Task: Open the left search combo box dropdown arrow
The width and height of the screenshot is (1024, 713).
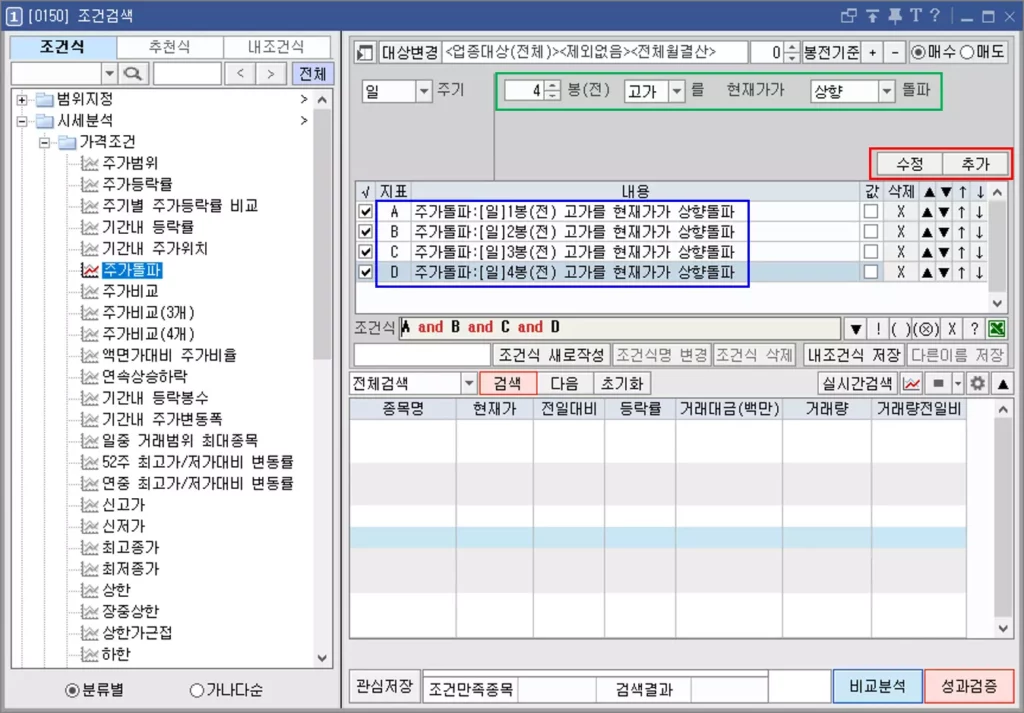Action: click(x=109, y=73)
